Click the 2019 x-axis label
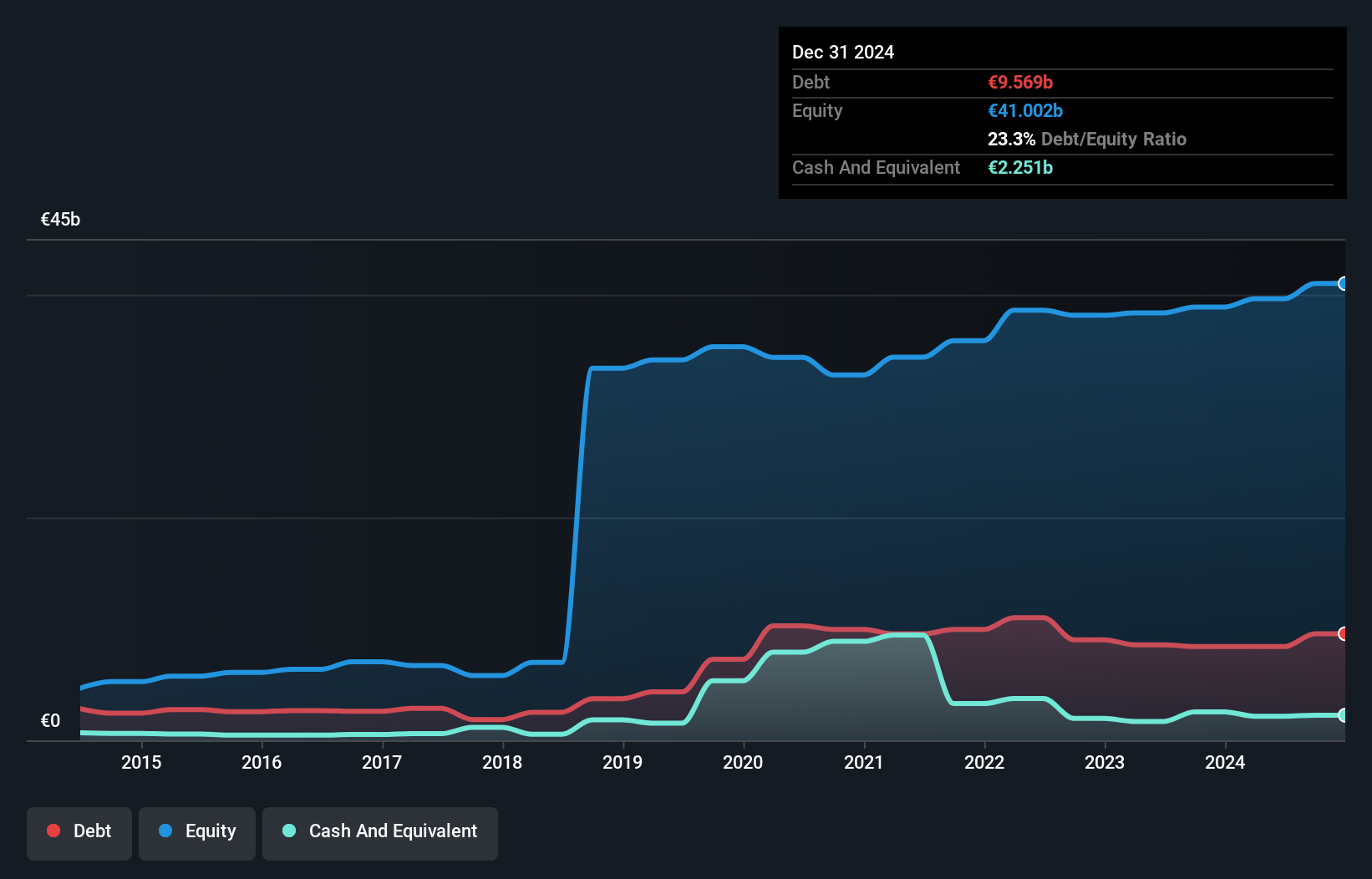Viewport: 1372px width, 879px height. (x=622, y=762)
